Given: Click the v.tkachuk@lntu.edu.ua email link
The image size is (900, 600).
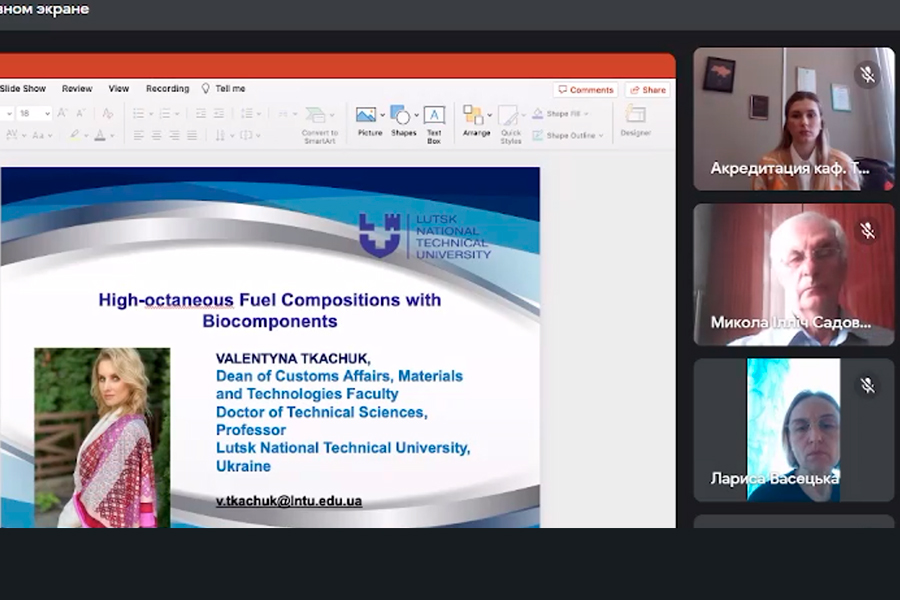Looking at the screenshot, I should pyautogui.click(x=289, y=500).
